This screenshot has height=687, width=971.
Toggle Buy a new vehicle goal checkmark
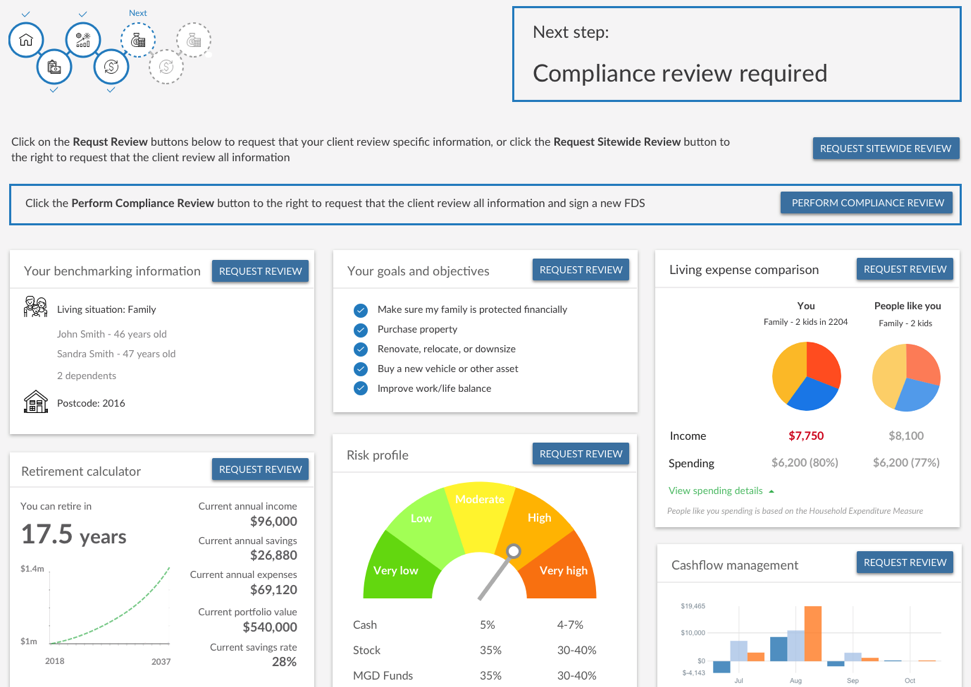(x=360, y=369)
